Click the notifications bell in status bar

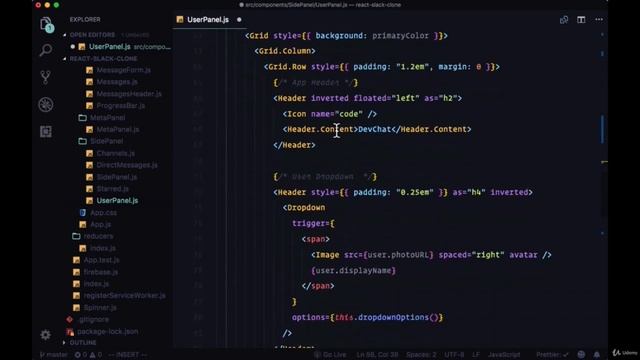click(597, 355)
